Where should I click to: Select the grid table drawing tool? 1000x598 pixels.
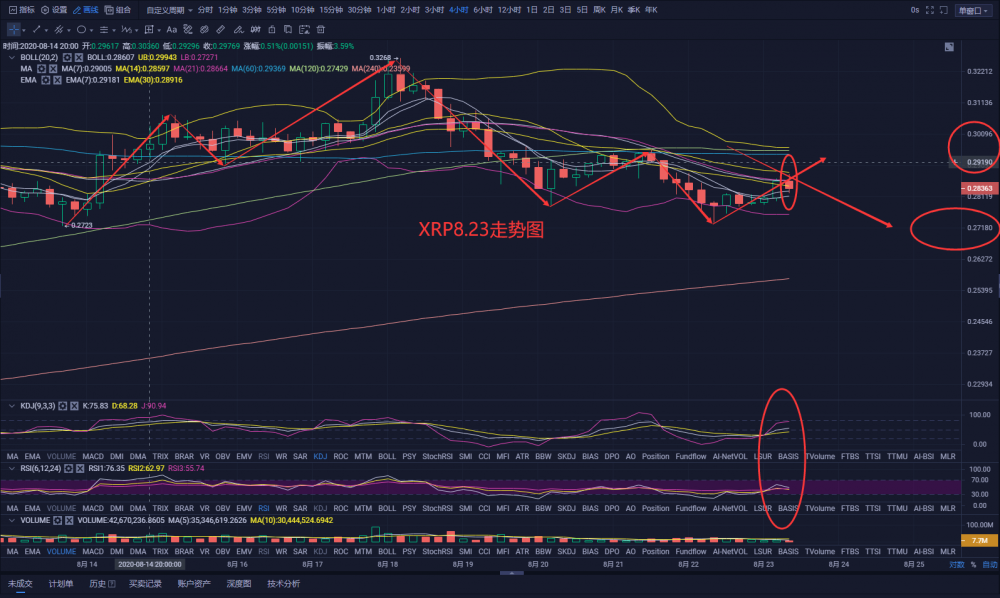(x=149, y=29)
